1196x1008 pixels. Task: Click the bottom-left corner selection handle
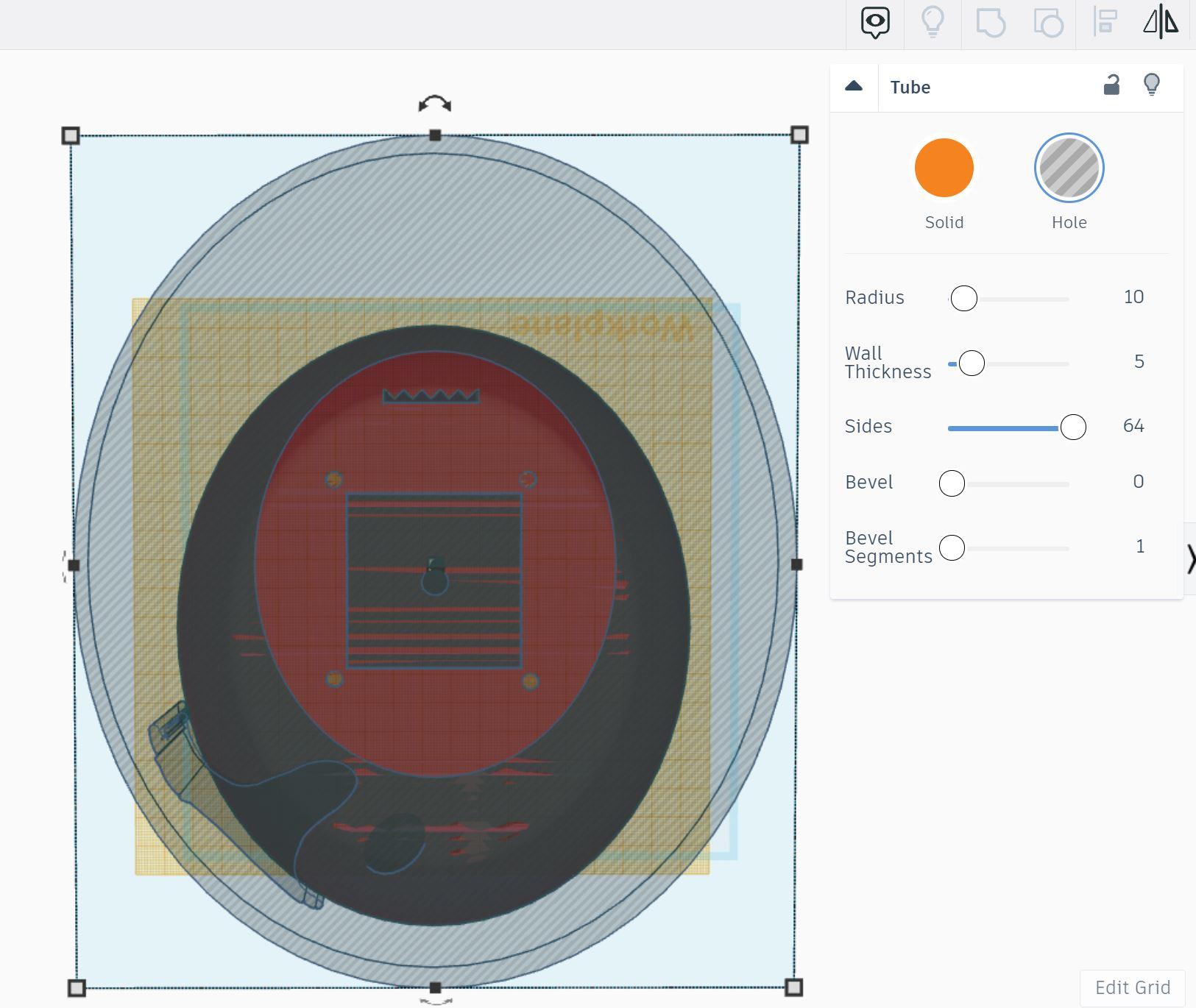[77, 987]
